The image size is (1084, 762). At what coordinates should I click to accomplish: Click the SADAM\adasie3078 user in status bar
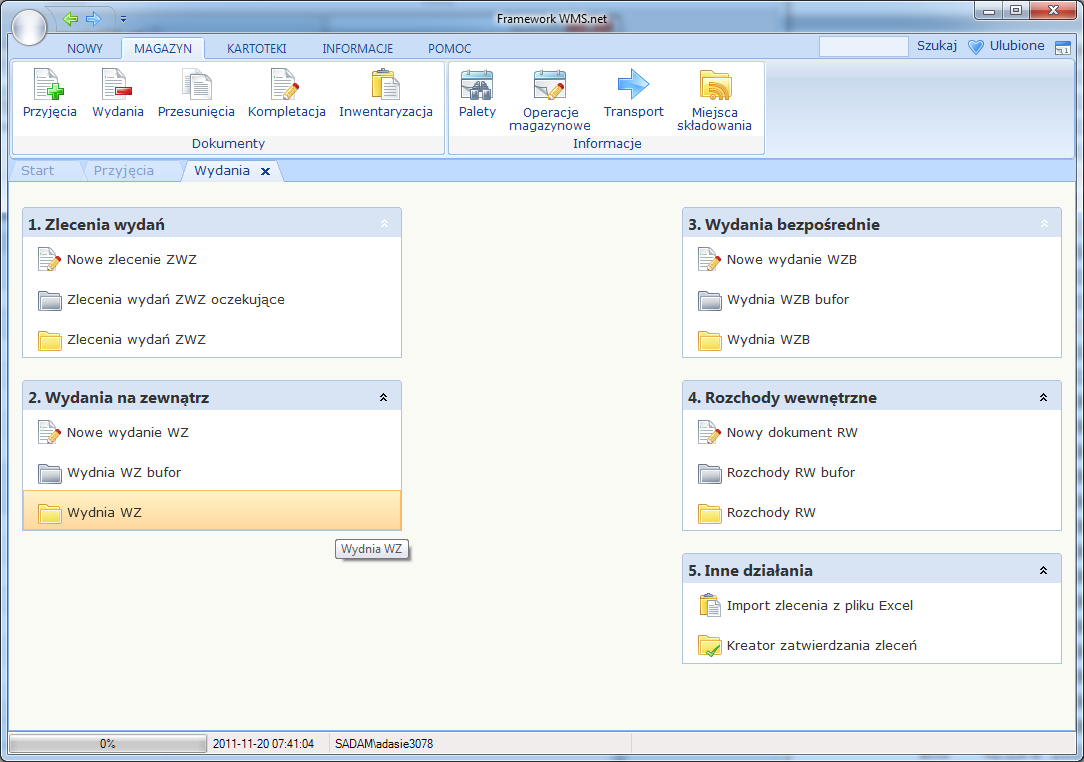tap(384, 744)
